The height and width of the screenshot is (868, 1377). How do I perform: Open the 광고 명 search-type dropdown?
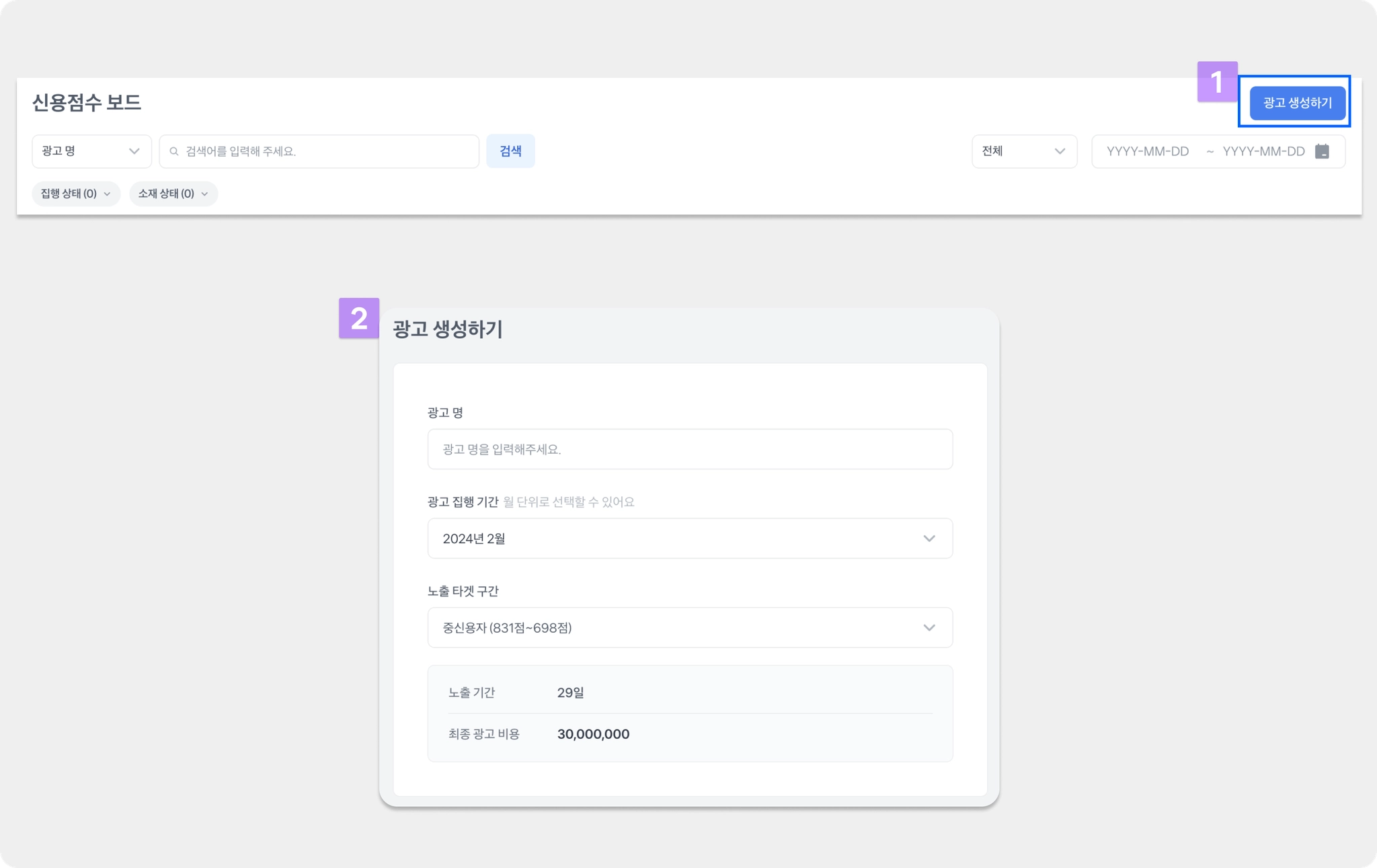pos(91,151)
